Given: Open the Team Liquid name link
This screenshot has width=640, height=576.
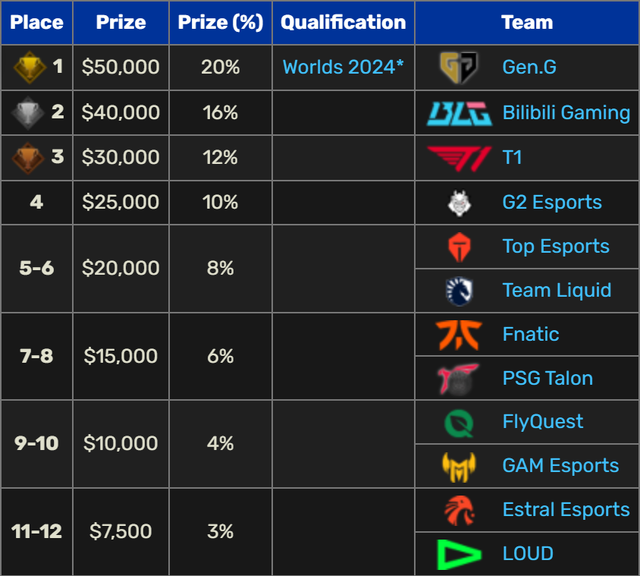Looking at the screenshot, I should coord(556,290).
